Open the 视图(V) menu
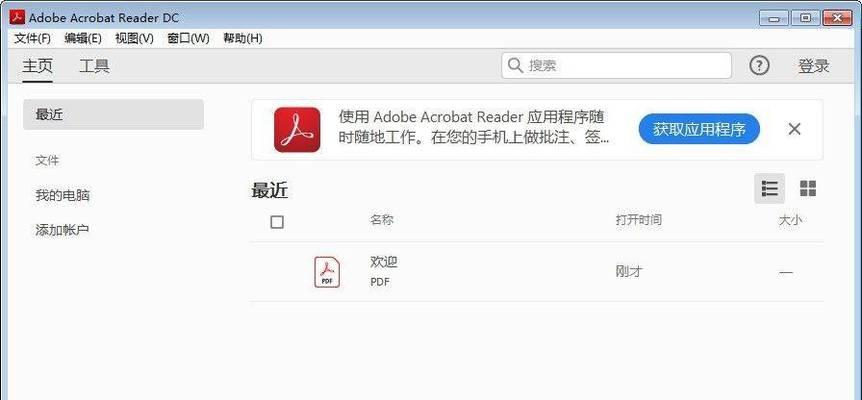The image size is (862, 400). click(x=134, y=38)
